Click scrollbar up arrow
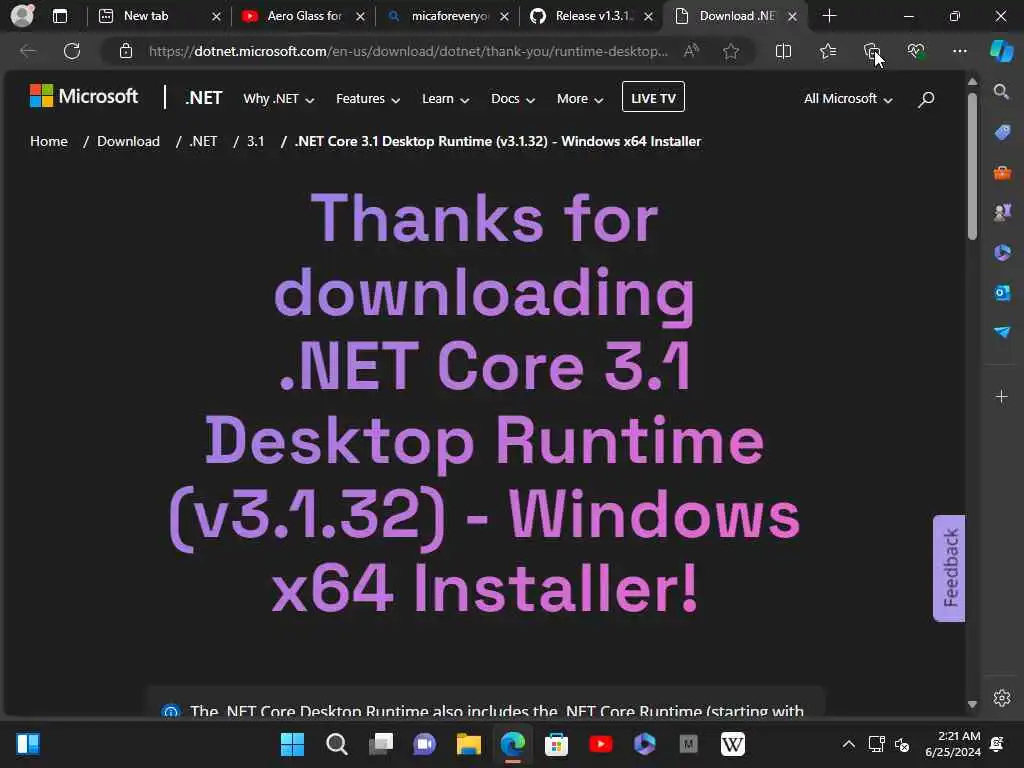Image resolution: width=1024 pixels, height=768 pixels. point(972,82)
